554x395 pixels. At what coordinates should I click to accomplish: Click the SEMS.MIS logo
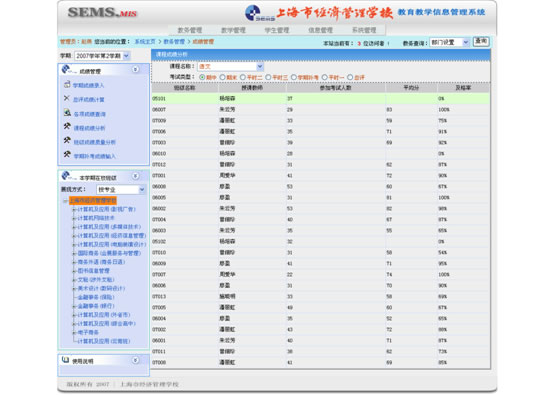(x=102, y=13)
